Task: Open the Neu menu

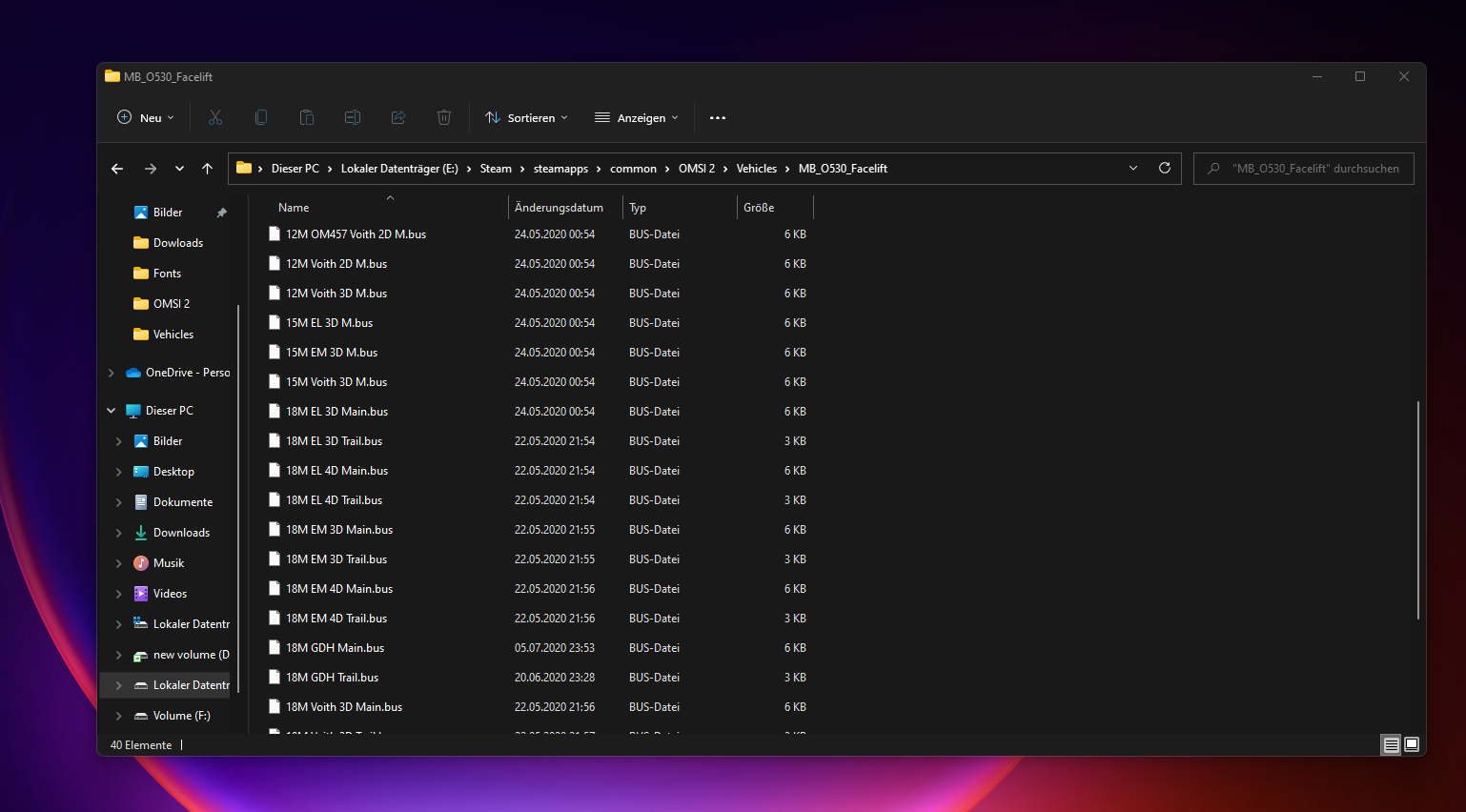Action: 145,117
